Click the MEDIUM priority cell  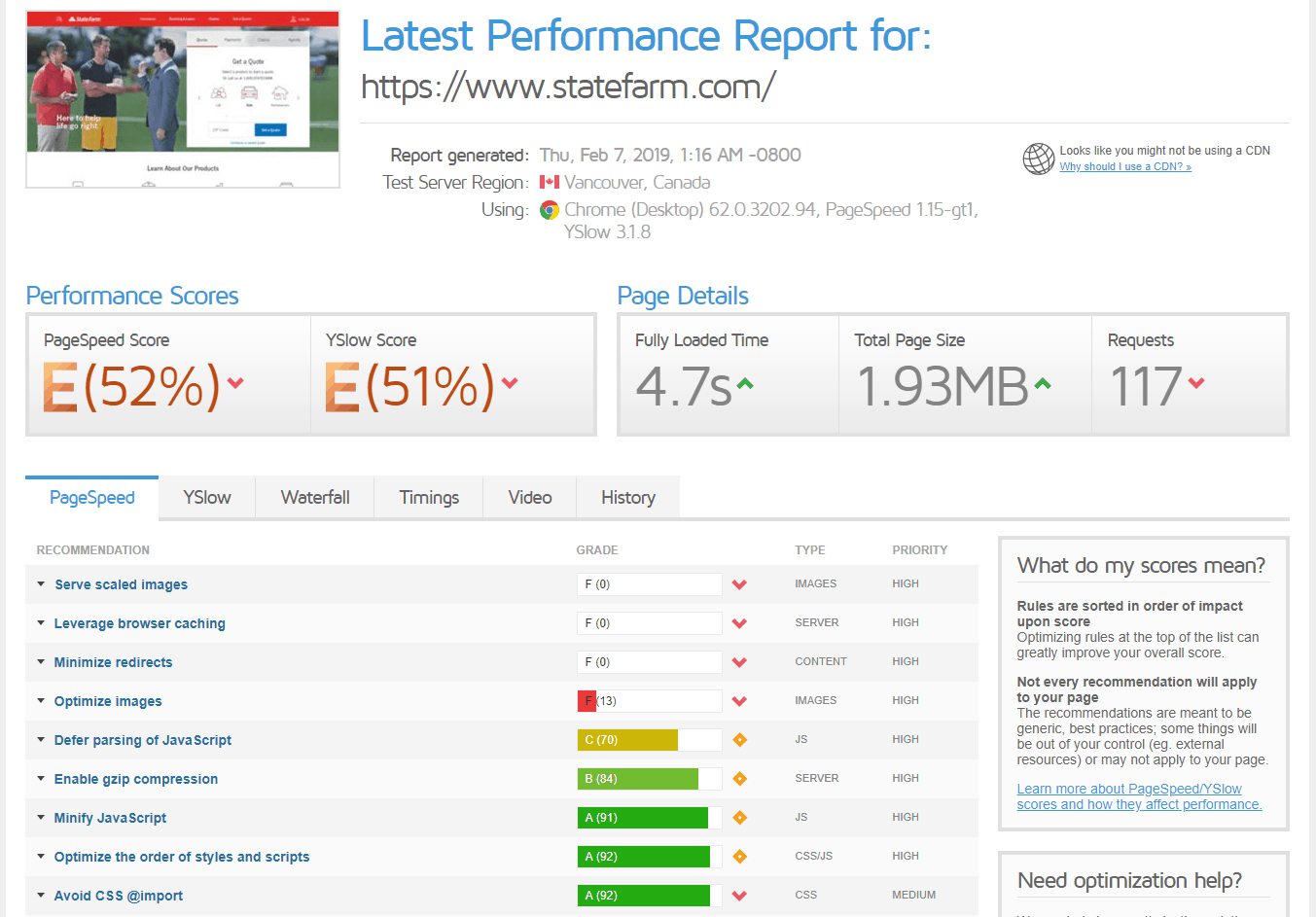[914, 896]
